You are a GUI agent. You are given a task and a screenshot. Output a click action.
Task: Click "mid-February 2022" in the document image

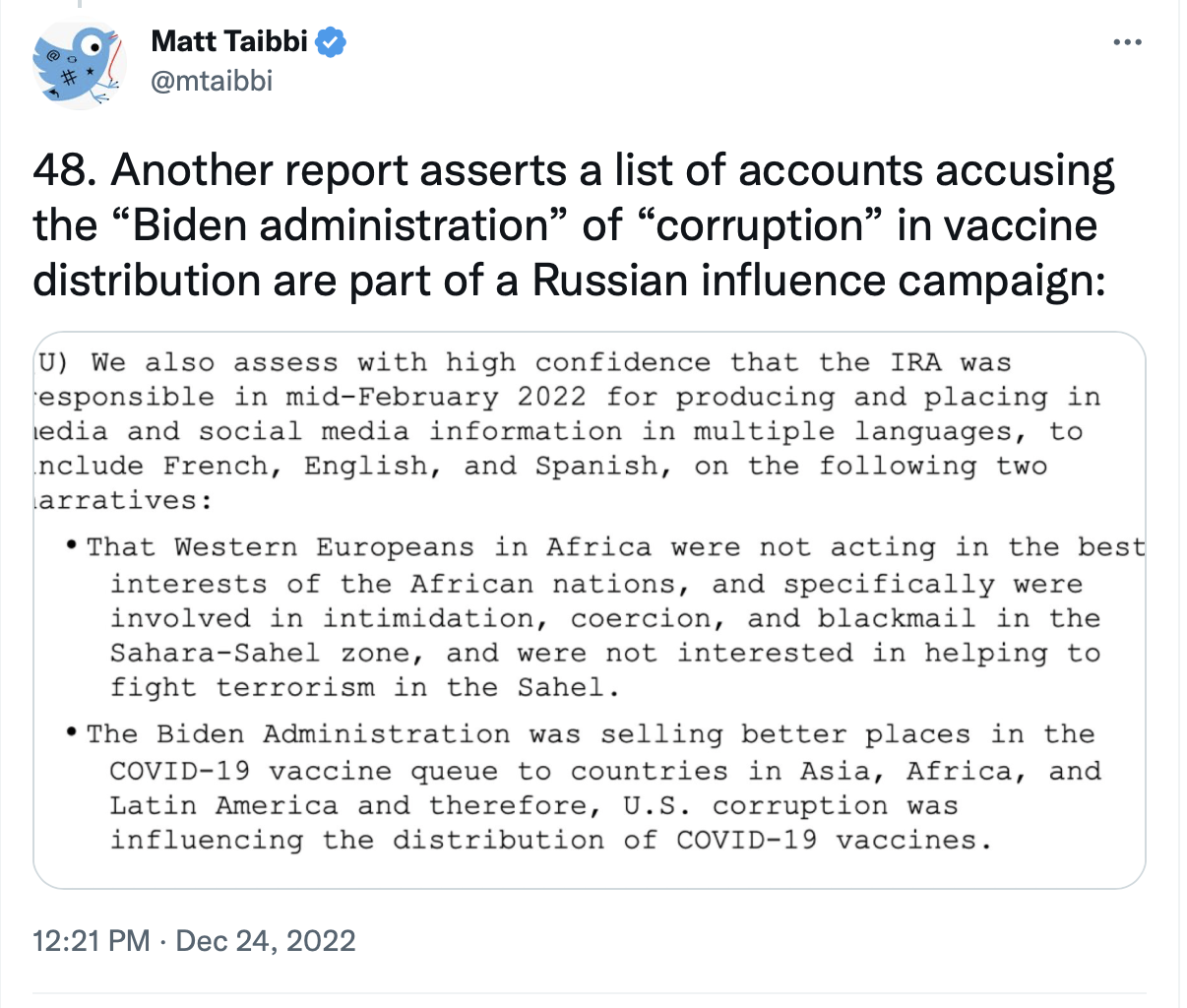(436, 398)
